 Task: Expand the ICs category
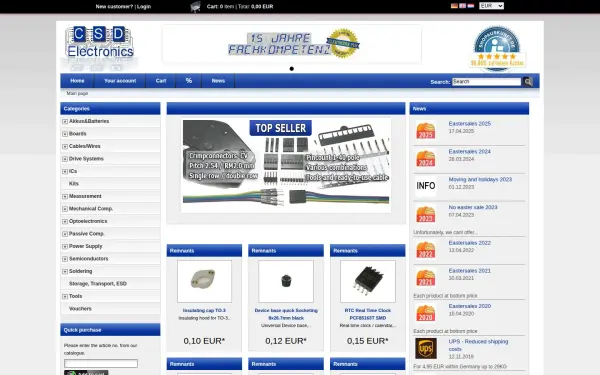[65, 171]
